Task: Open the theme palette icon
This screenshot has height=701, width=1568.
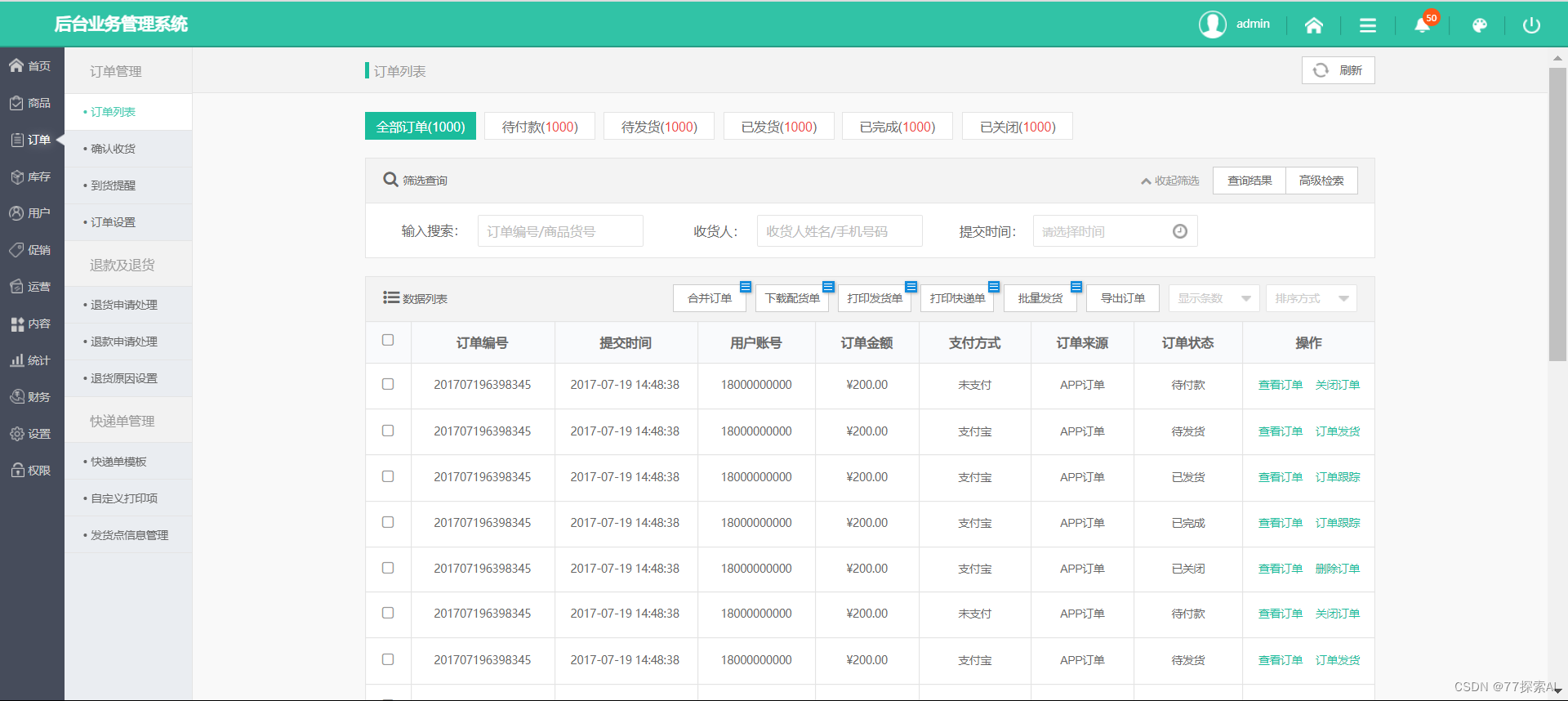Action: [x=1479, y=25]
